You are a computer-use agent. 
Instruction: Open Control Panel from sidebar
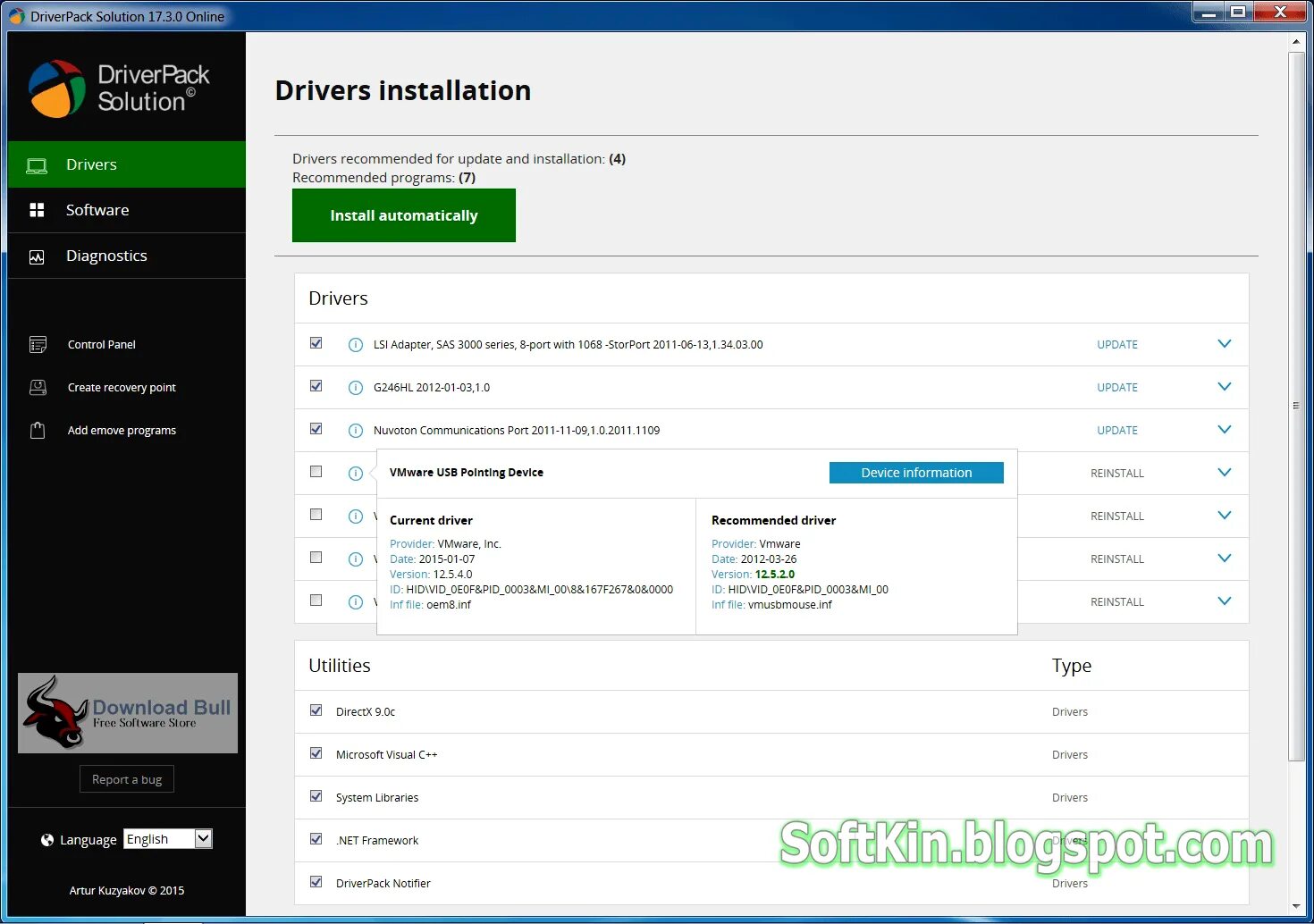[x=102, y=345]
